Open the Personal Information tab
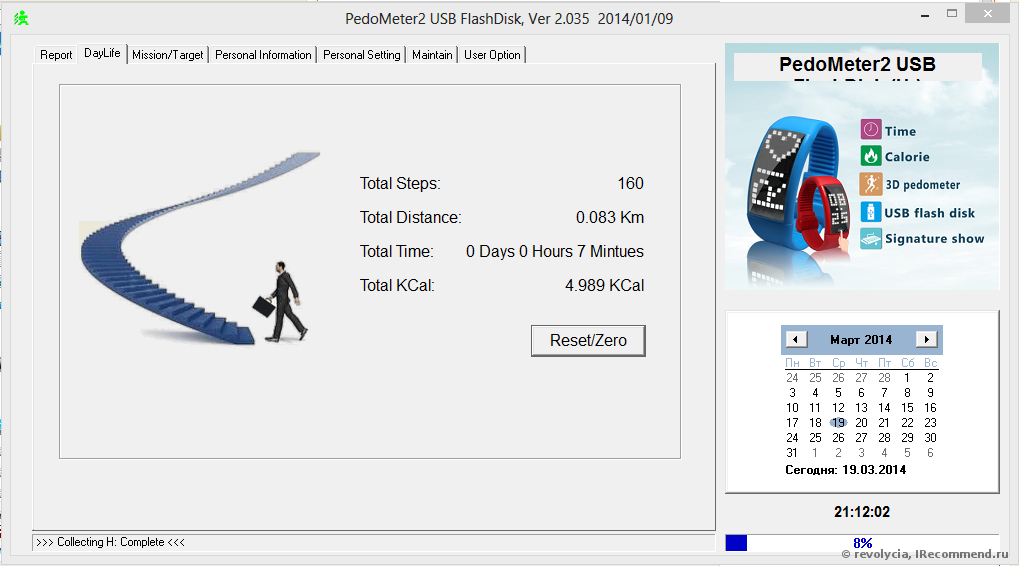The image size is (1019, 566). tap(263, 55)
